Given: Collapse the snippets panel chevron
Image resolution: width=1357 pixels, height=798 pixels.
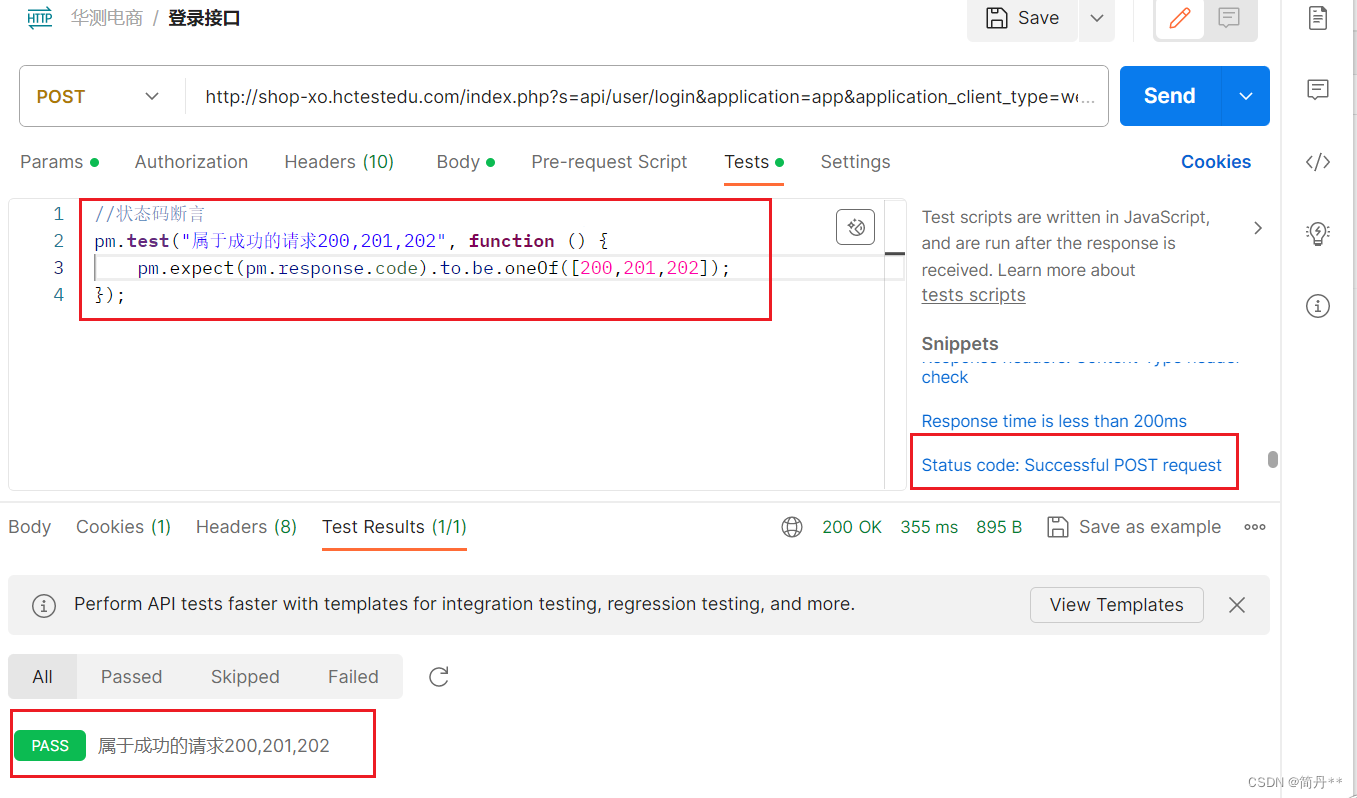Looking at the screenshot, I should [1258, 228].
